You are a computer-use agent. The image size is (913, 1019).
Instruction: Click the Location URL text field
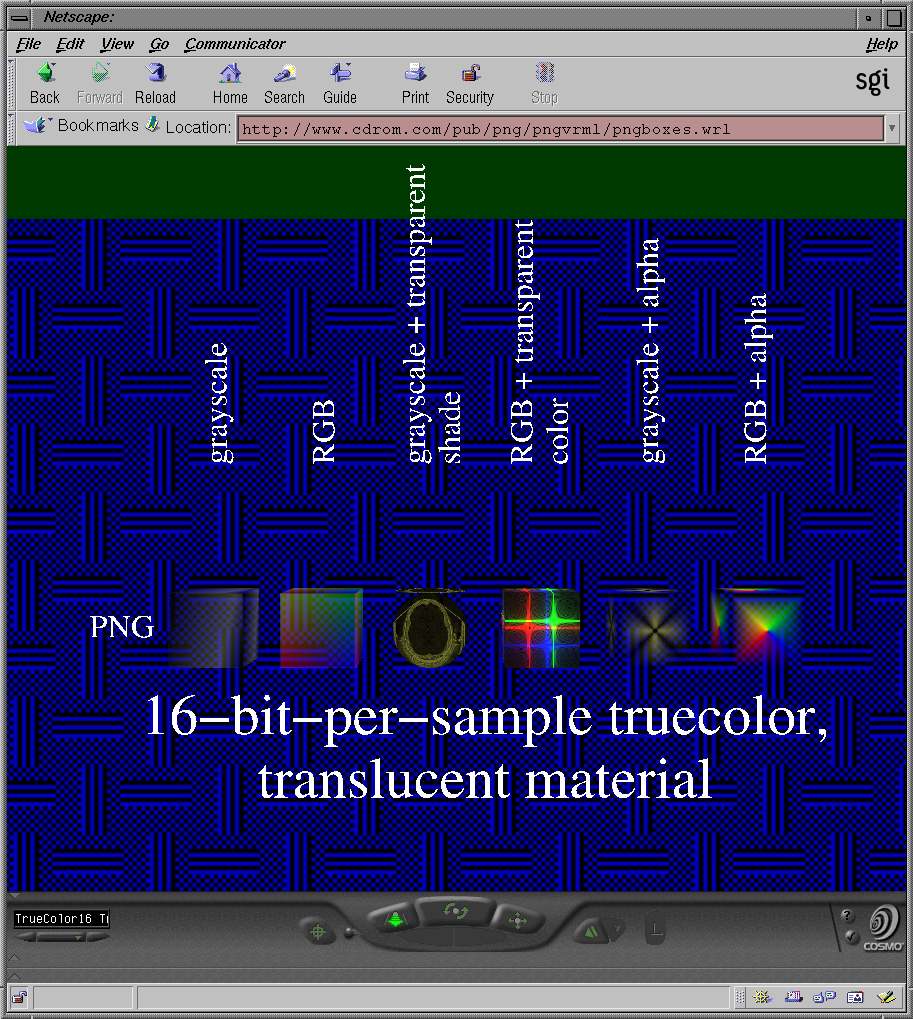(x=558, y=129)
